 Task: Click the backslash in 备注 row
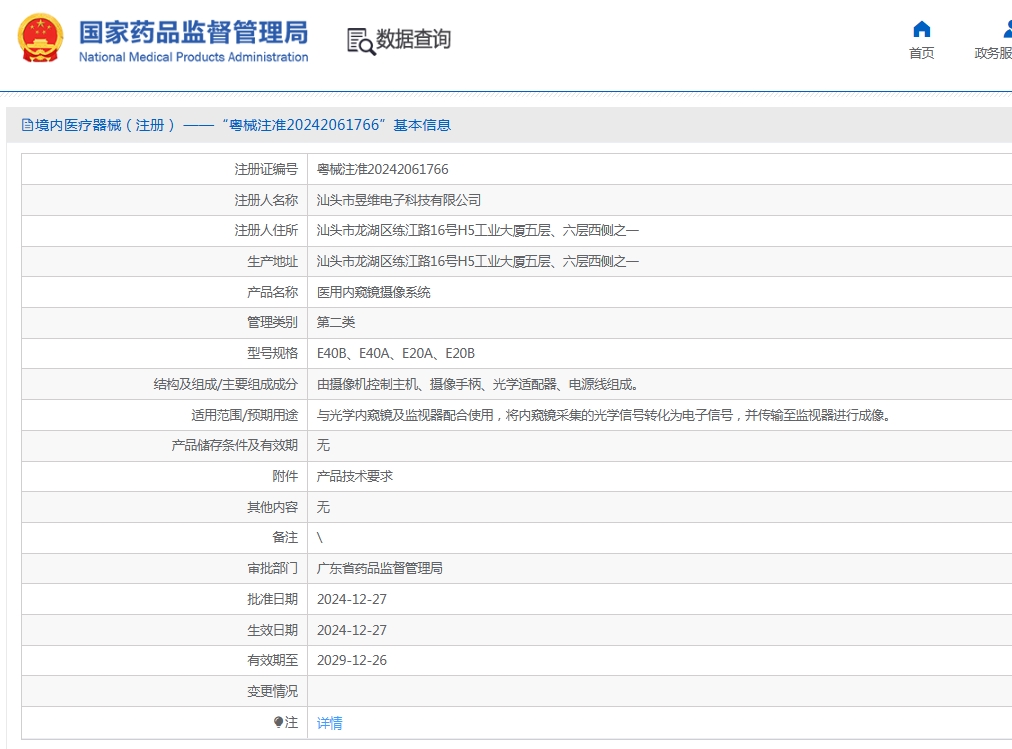(x=319, y=537)
